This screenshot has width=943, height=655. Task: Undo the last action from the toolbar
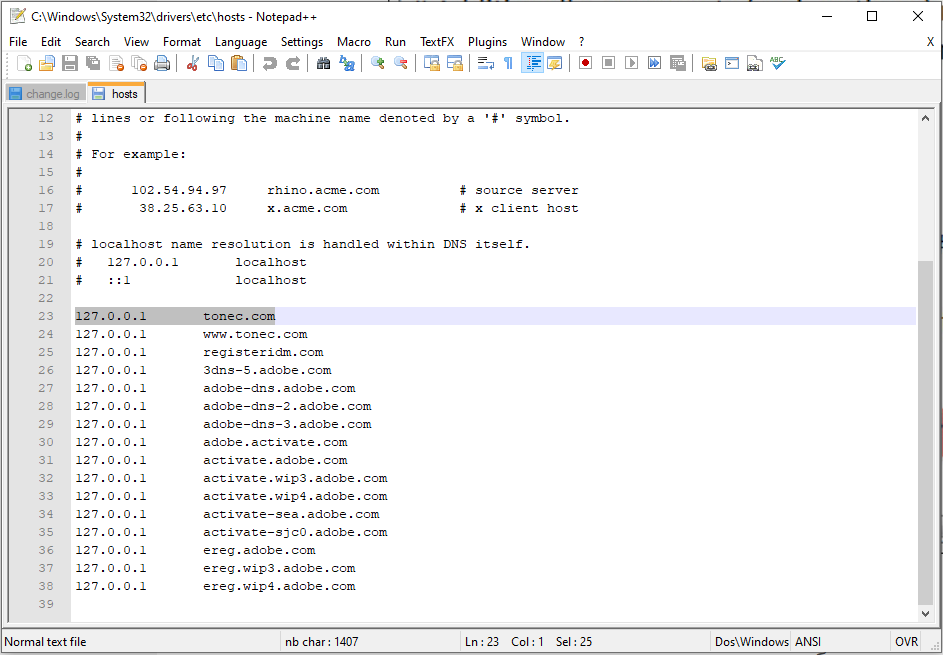point(269,63)
